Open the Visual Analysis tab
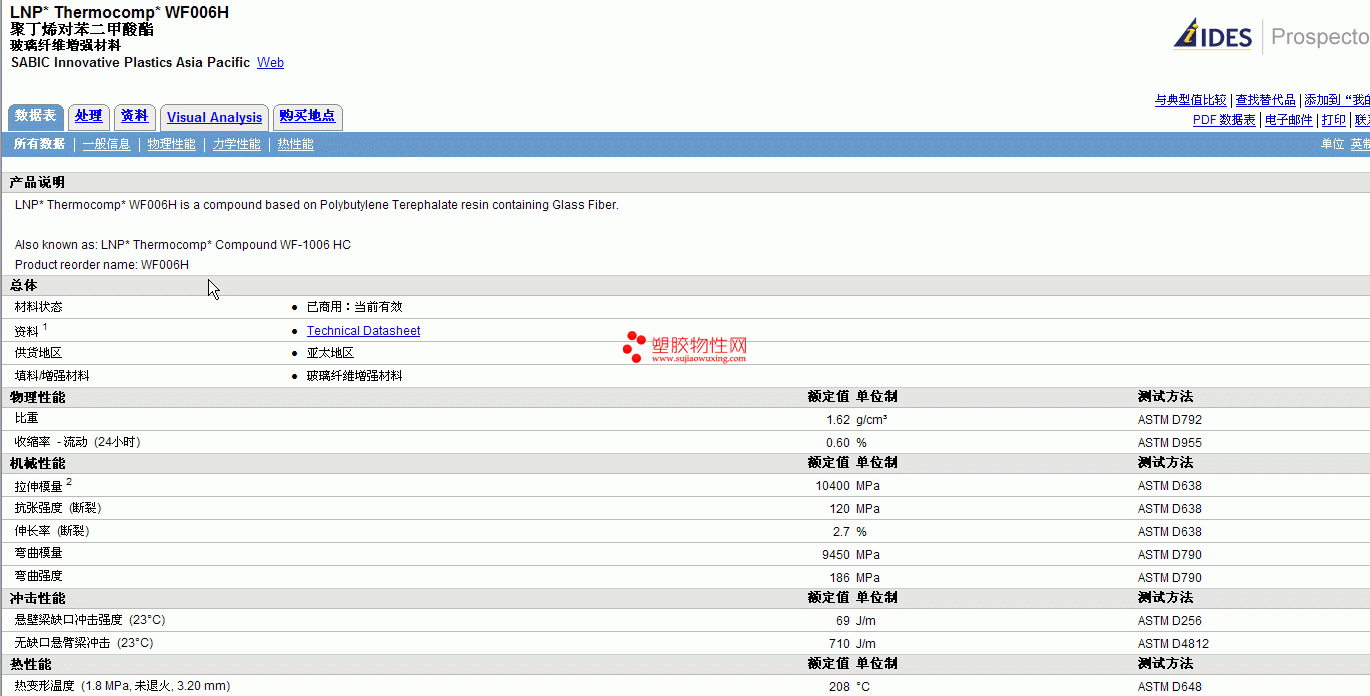Image resolution: width=1370 pixels, height=696 pixels. pos(214,117)
